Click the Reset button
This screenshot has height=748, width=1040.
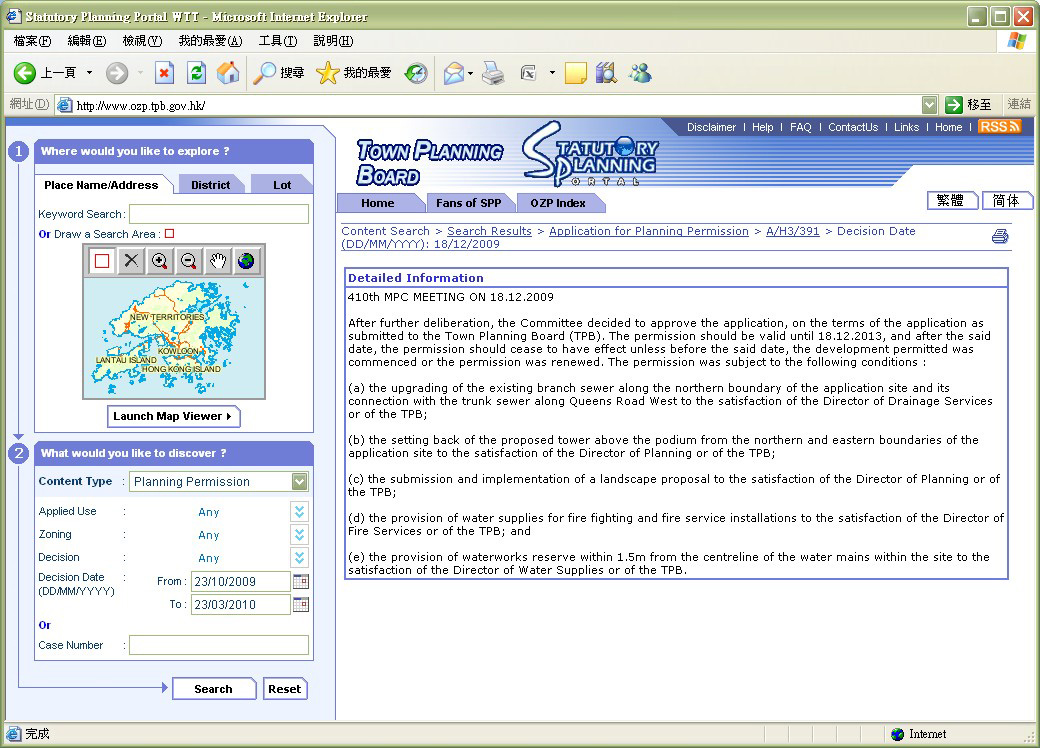pyautogui.click(x=285, y=689)
